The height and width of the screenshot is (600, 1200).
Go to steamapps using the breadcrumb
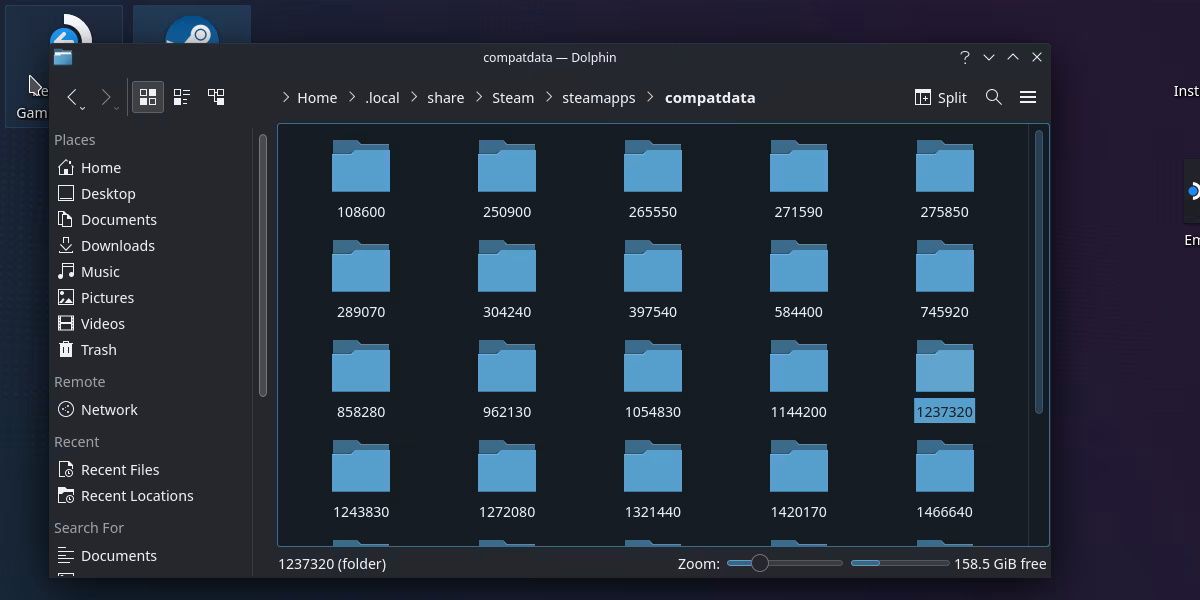[x=597, y=97]
